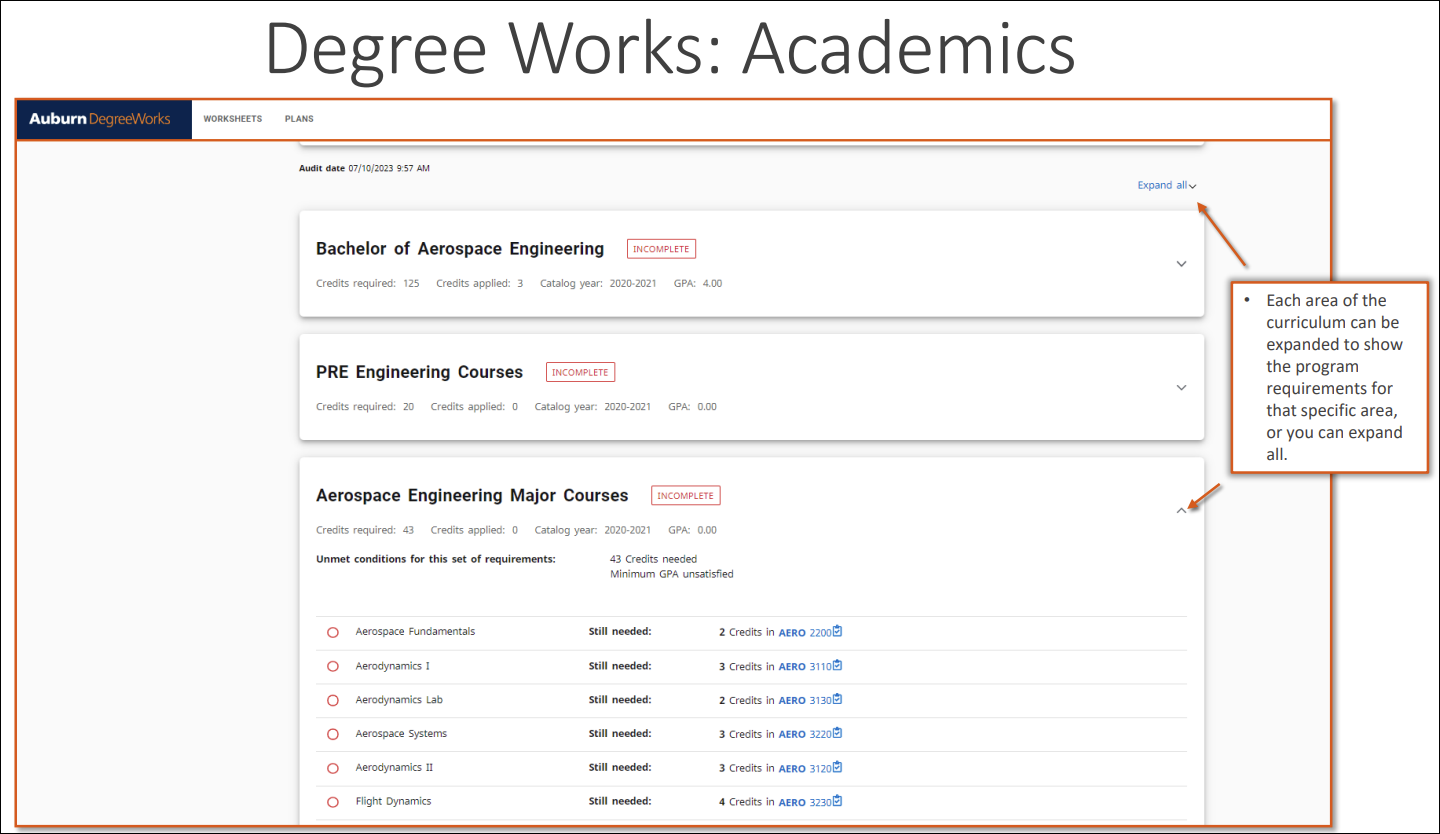The image size is (1440, 834).
Task: Open the AERO 3110 course link
Action: click(805, 666)
